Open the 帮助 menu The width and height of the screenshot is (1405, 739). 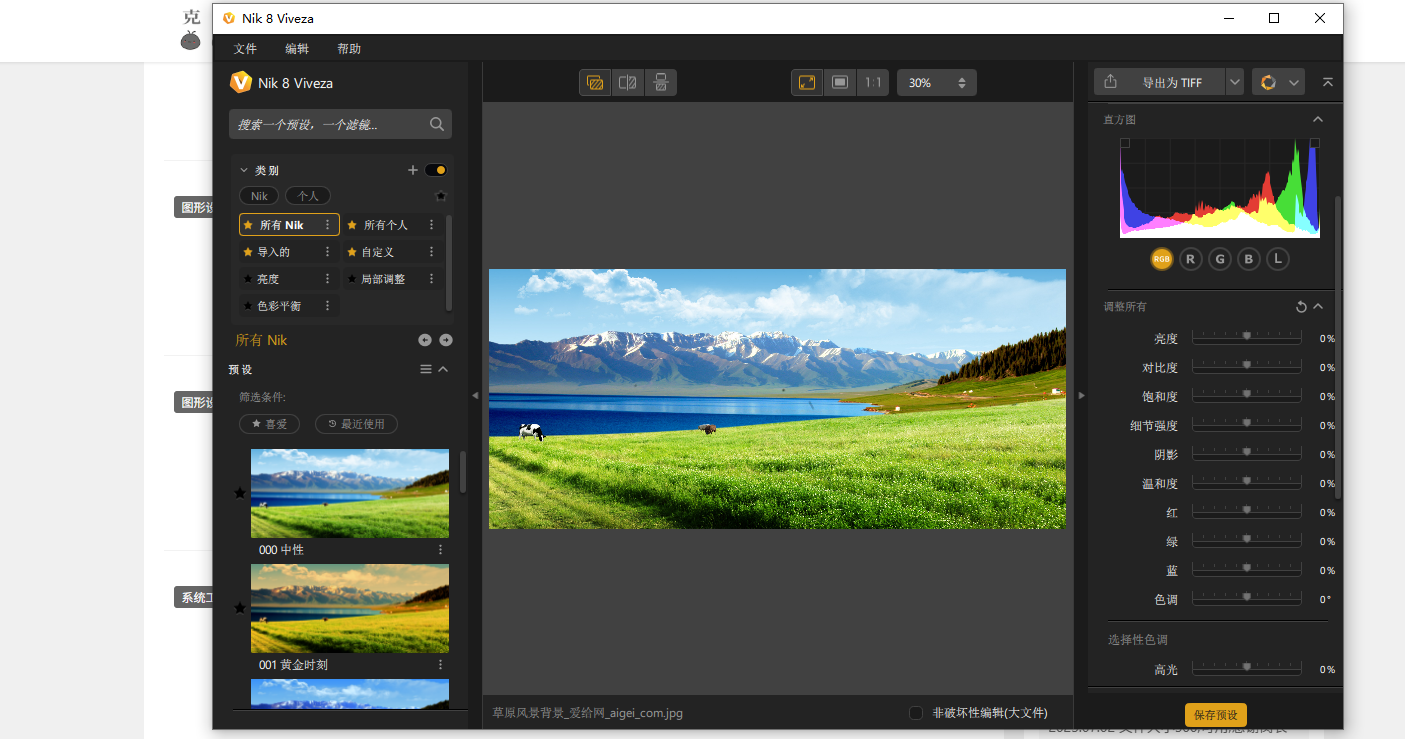349,49
